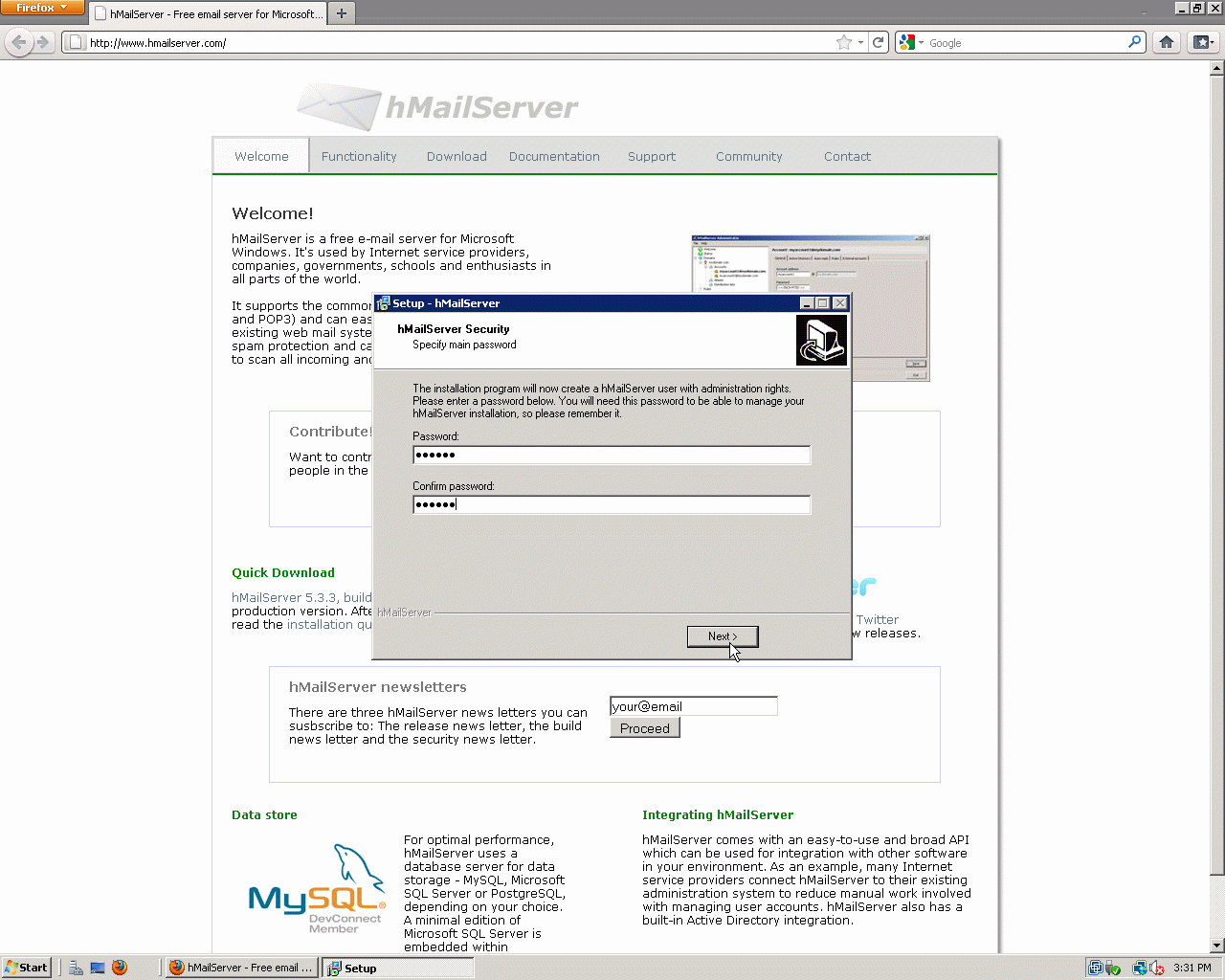Viewport: 1225px width, 980px height.
Task: Click the hMailServer envelope logo on the website
Action: [x=338, y=106]
